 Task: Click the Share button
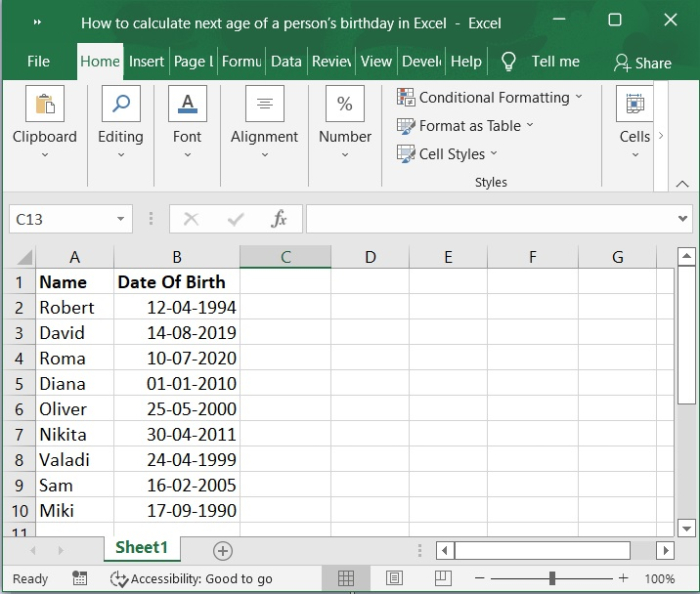(x=643, y=62)
